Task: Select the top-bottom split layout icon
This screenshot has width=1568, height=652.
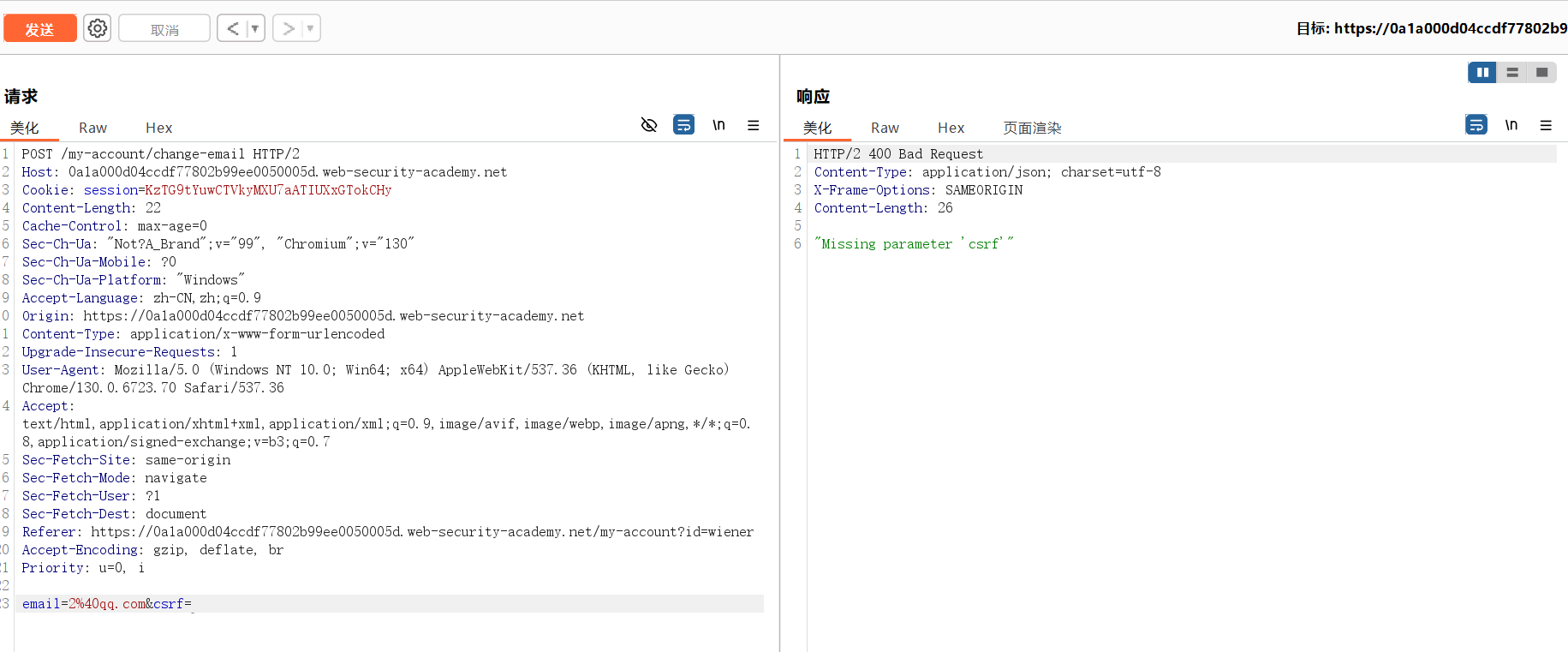Action: tap(1512, 73)
